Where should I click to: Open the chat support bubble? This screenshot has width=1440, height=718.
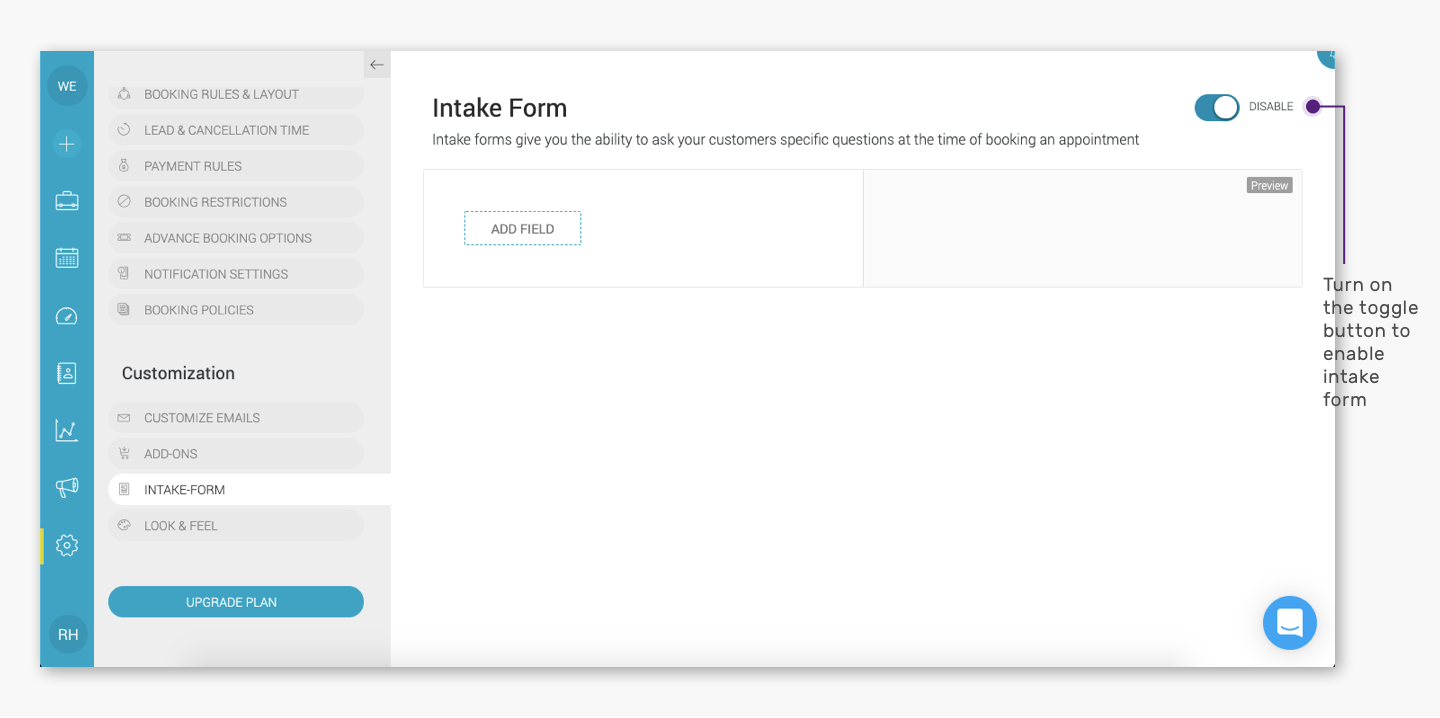tap(1289, 622)
